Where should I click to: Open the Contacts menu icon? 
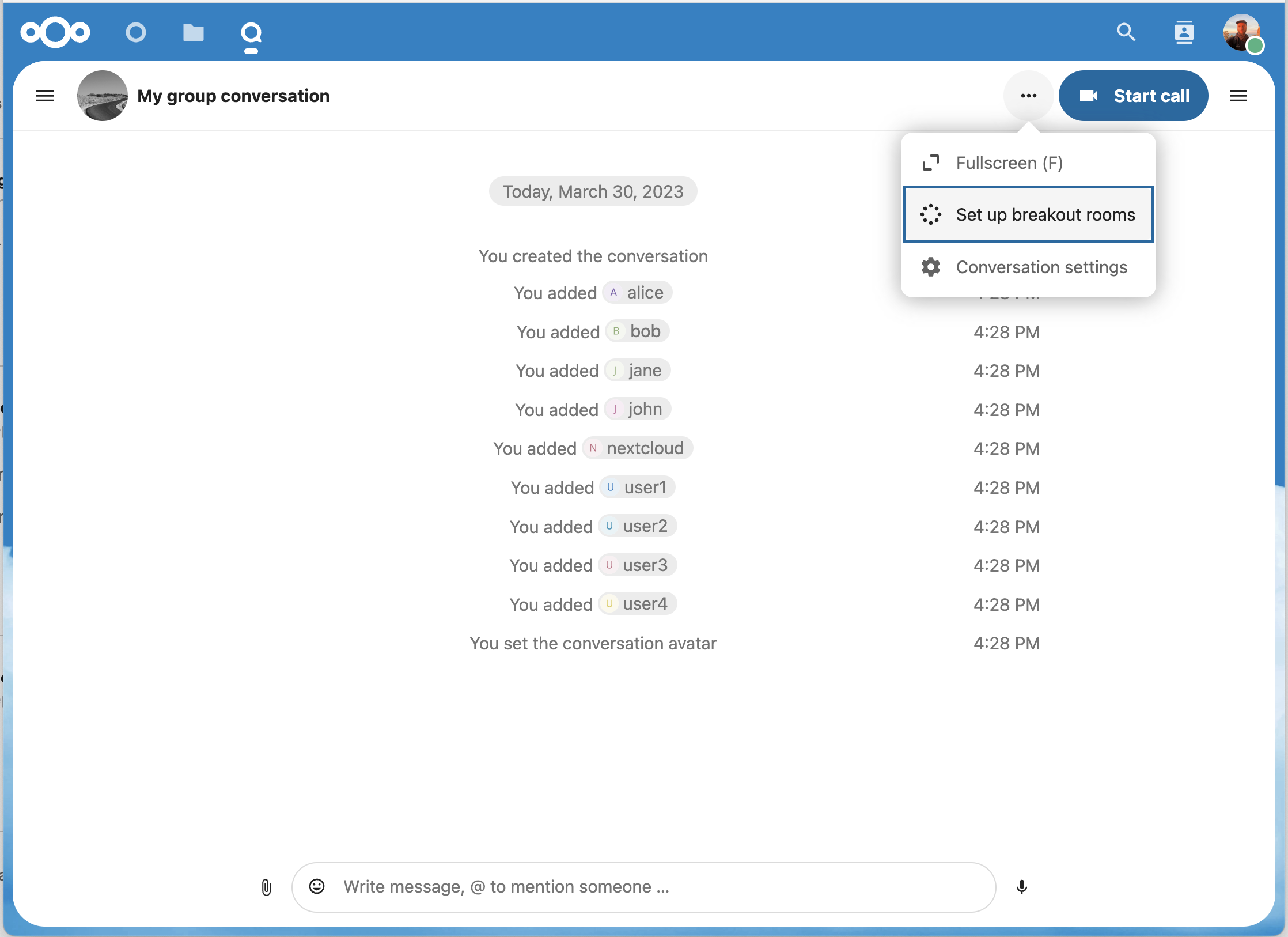point(1184,32)
